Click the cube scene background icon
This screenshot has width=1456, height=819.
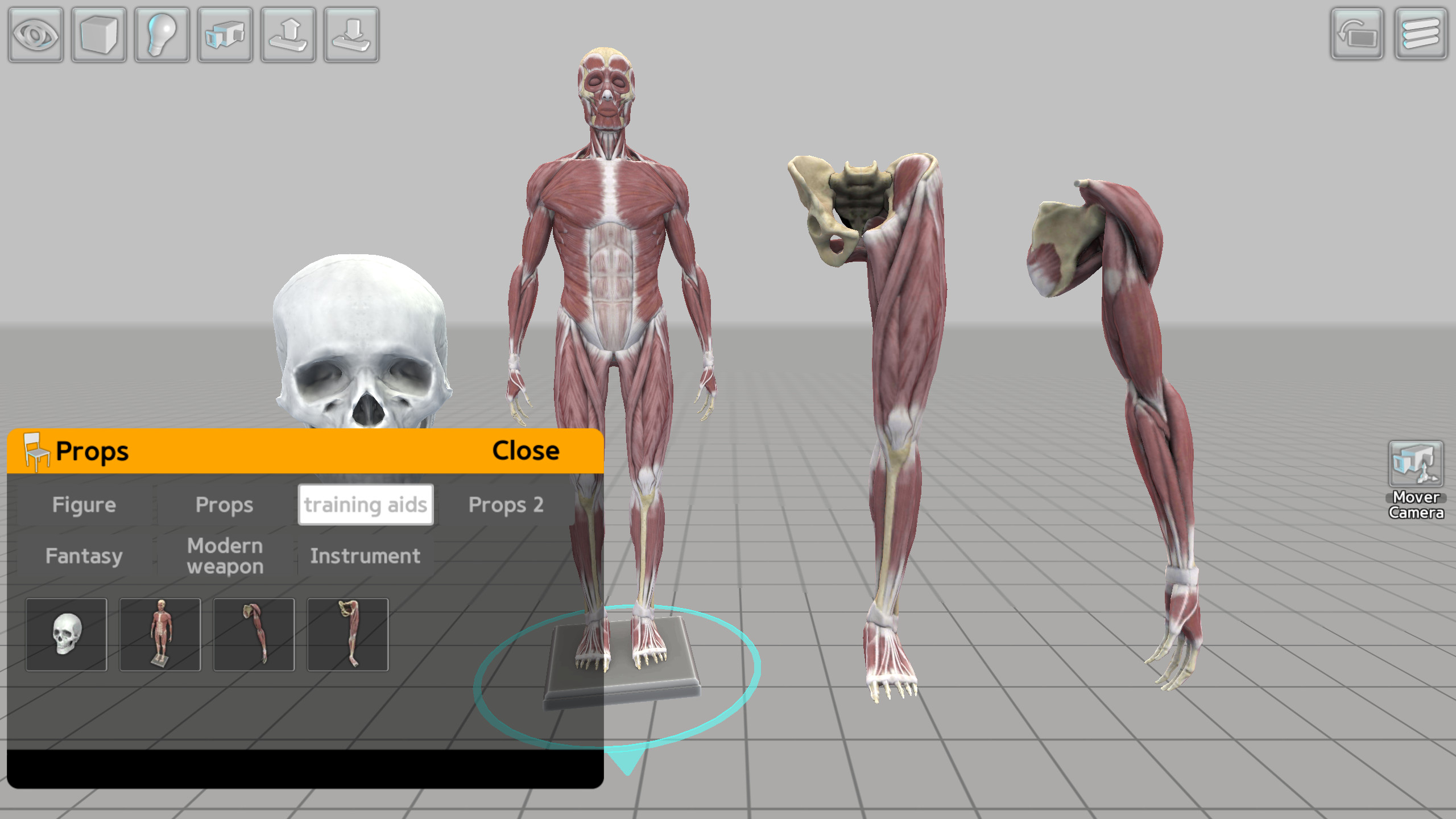coord(98,36)
